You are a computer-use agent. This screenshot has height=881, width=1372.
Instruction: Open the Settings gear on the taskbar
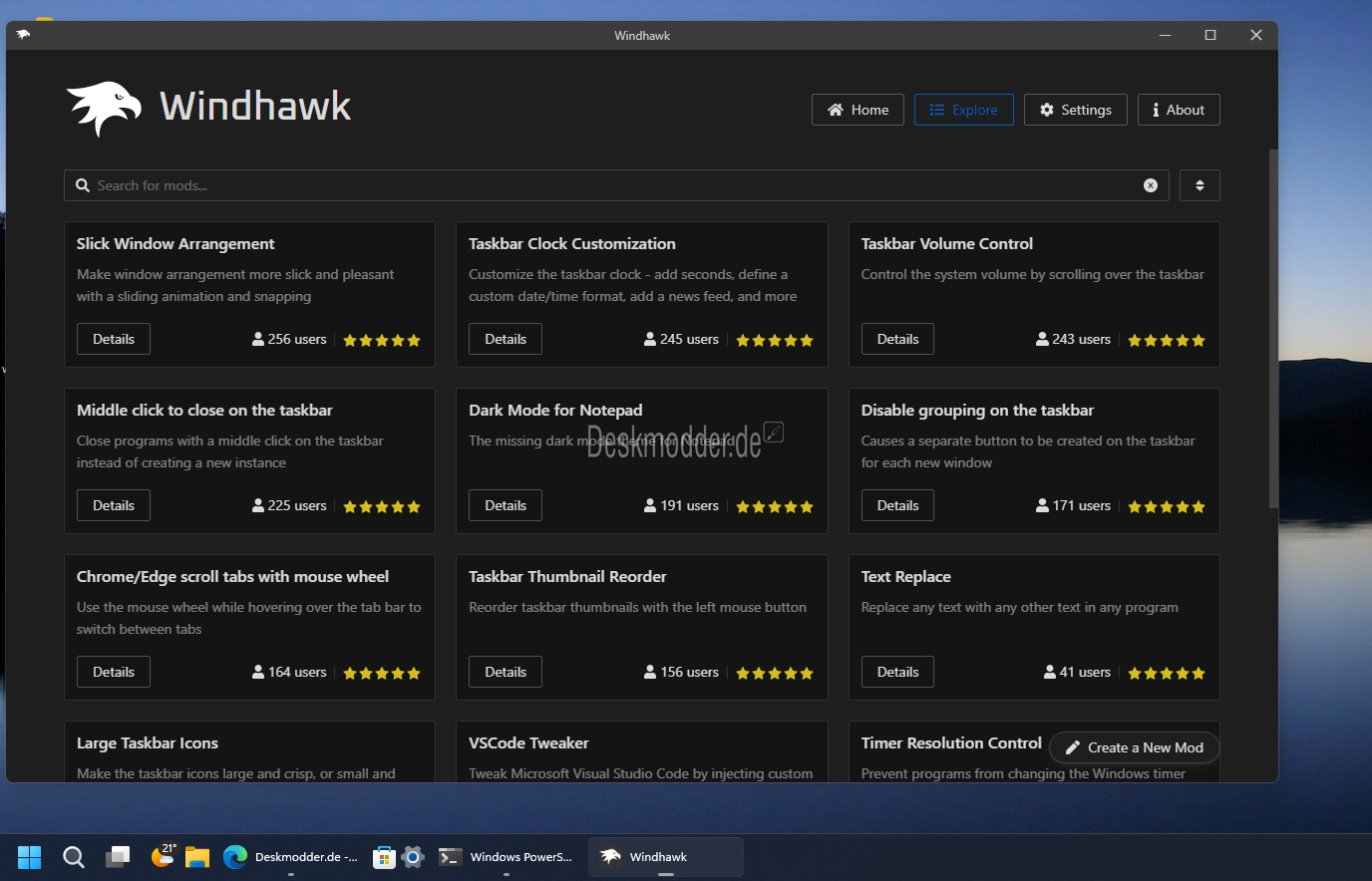413,857
